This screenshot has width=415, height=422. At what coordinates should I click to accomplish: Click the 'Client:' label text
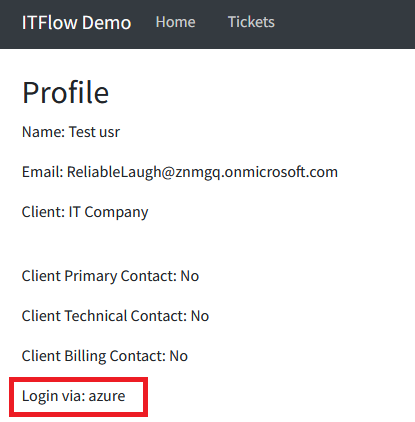pyautogui.click(x=43, y=212)
